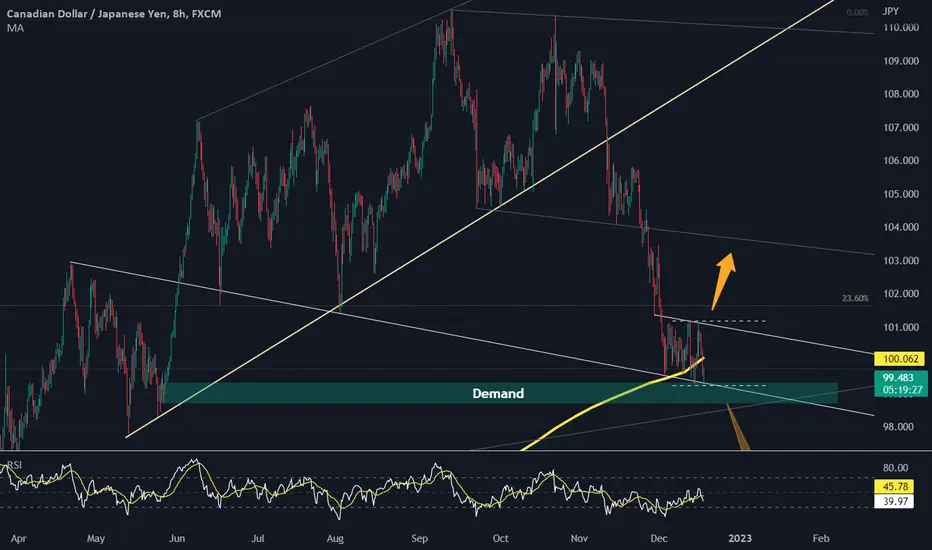Click the 105.000 price axis label
Image resolution: width=932 pixels, height=550 pixels.
tap(901, 194)
